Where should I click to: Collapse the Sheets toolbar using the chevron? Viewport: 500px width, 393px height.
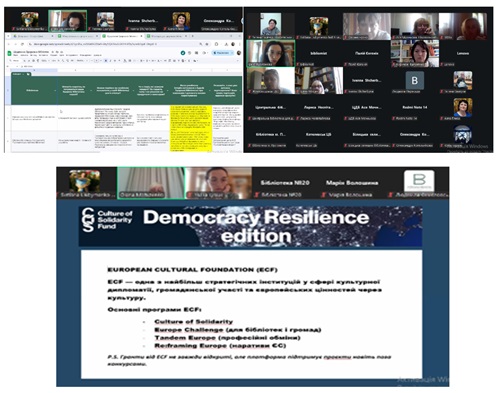(x=239, y=61)
